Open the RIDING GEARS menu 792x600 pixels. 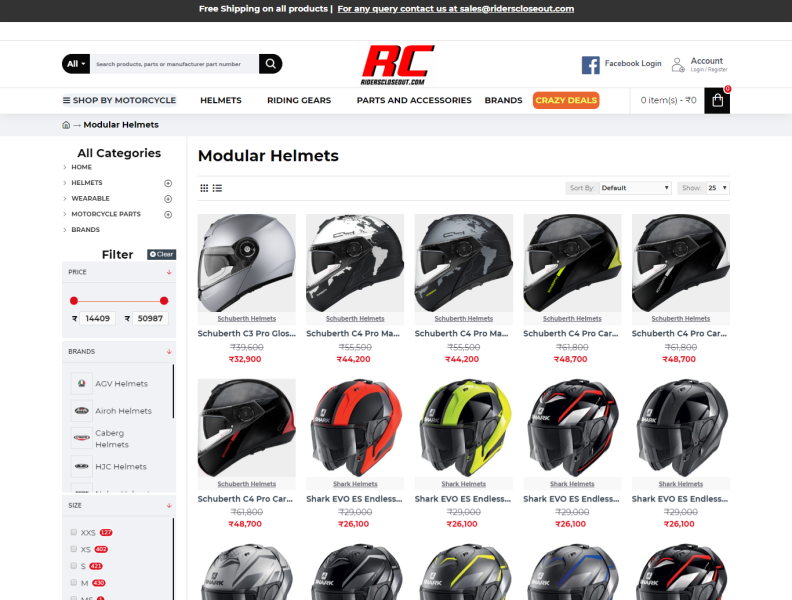click(x=299, y=100)
